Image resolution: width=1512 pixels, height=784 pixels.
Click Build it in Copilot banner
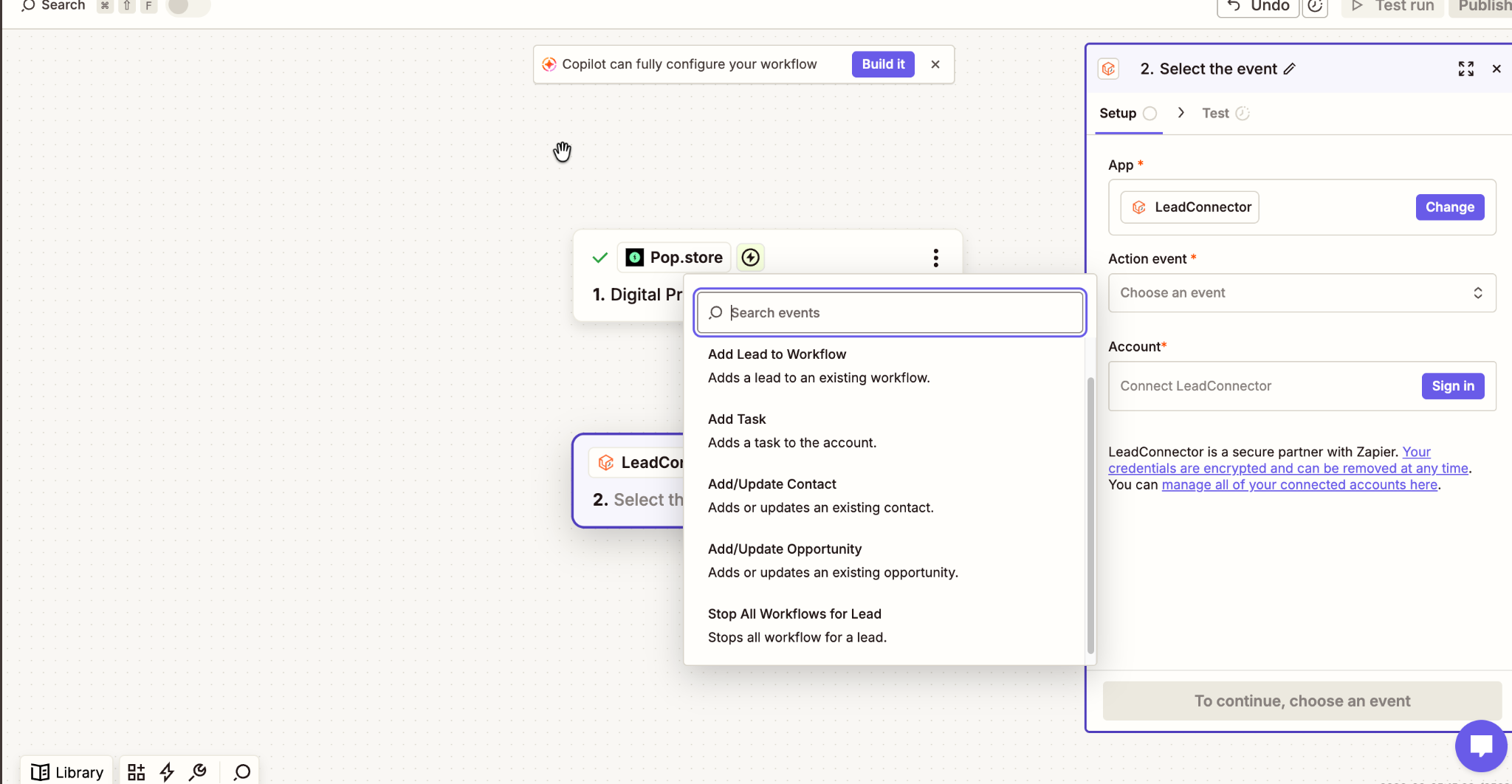click(883, 64)
